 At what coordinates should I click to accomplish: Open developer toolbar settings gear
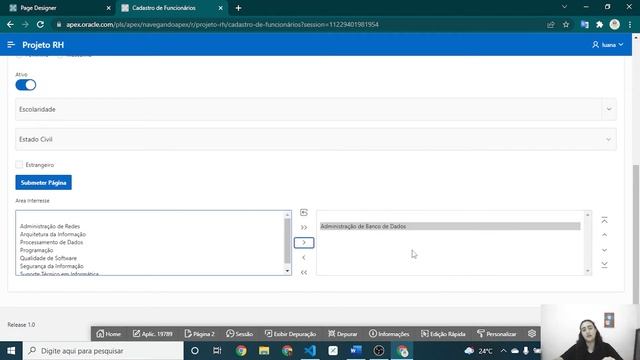coord(531,333)
